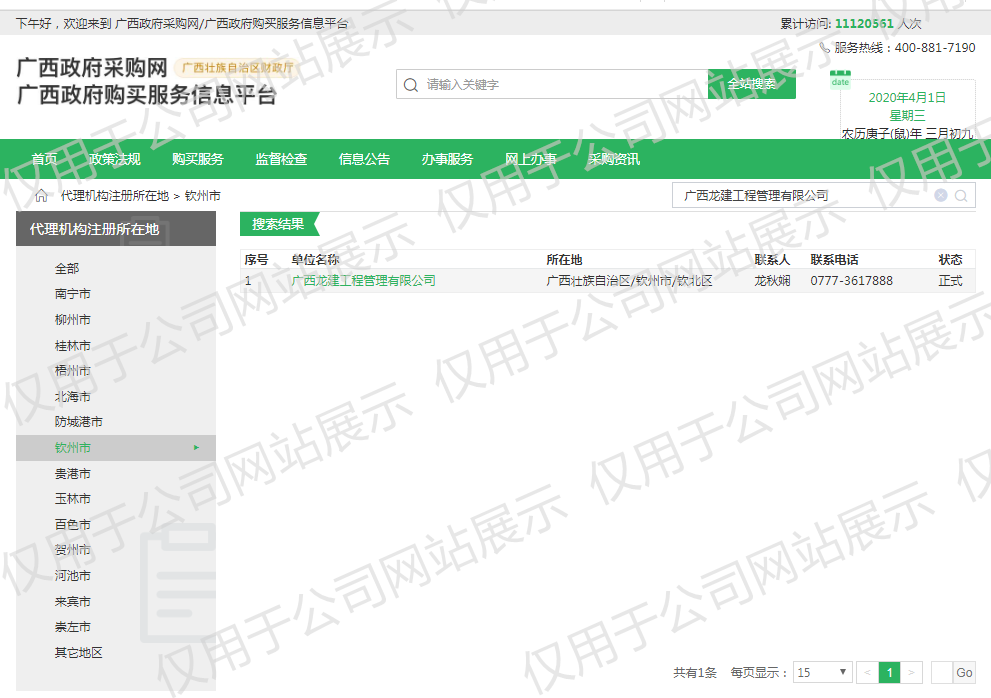Select page 1 in pagination
Viewport: 991px width, 698px height.
coord(889,672)
